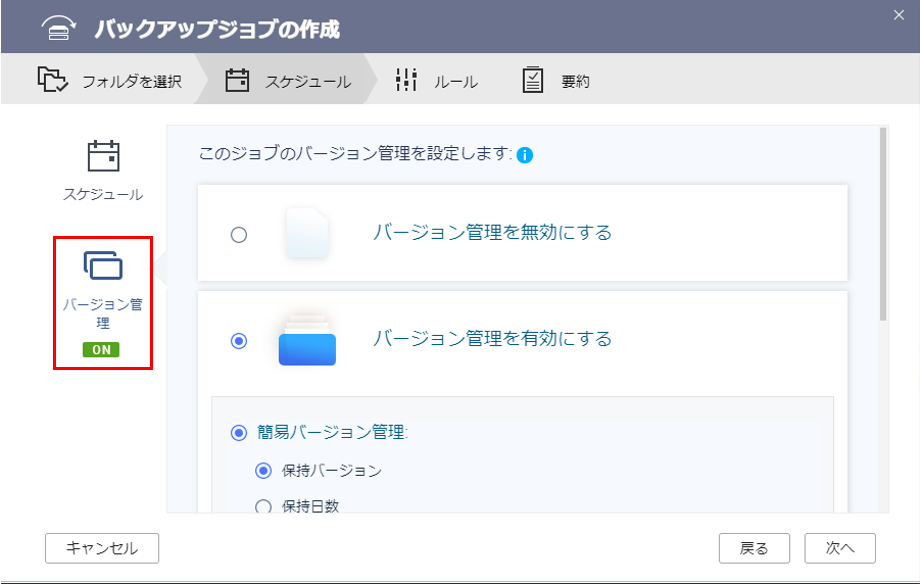Click the blue info icon beside heading
Viewport: 920px width, 584px height.
click(x=525, y=155)
